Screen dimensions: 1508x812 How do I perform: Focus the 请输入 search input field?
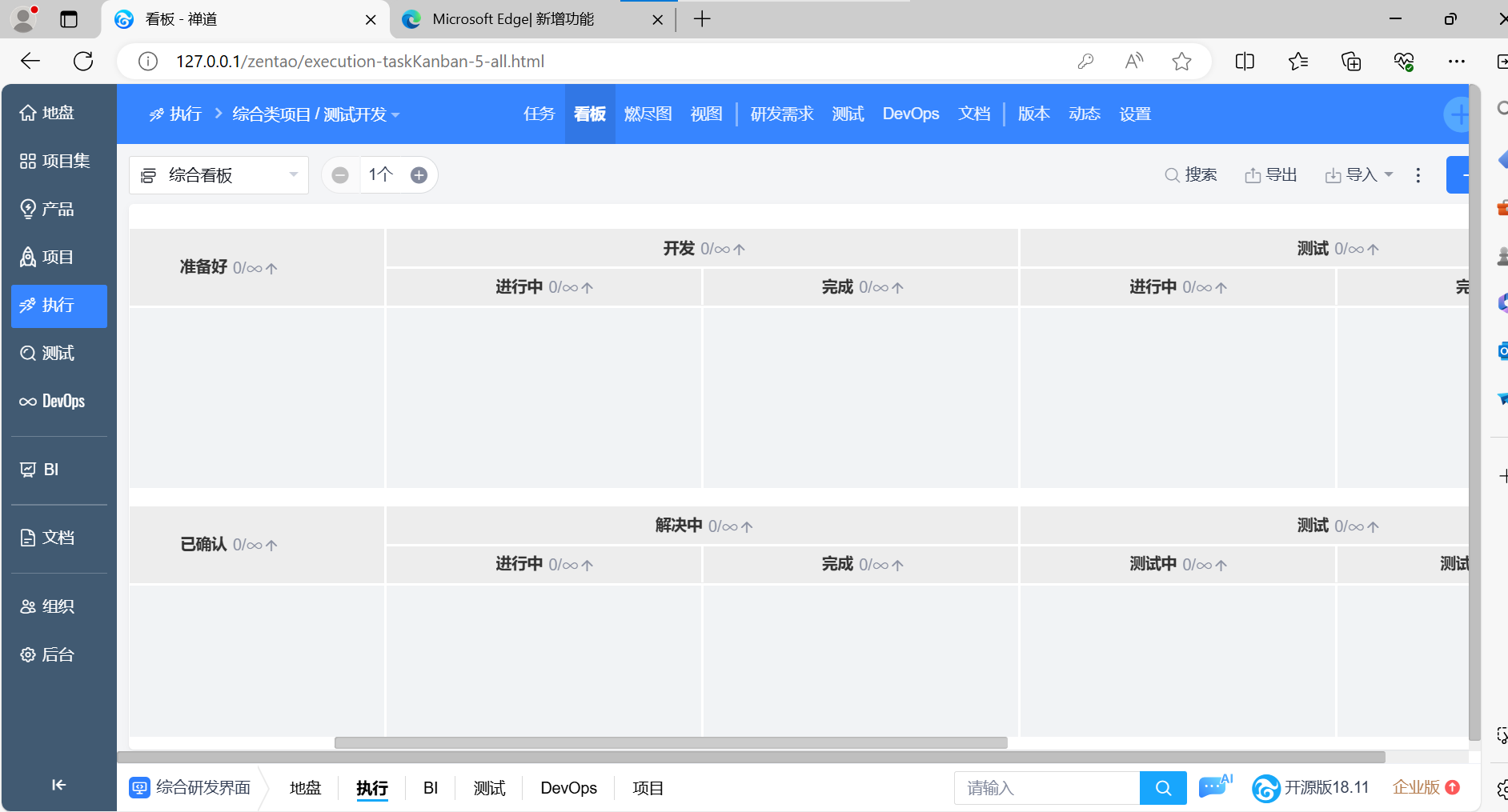(x=1046, y=788)
